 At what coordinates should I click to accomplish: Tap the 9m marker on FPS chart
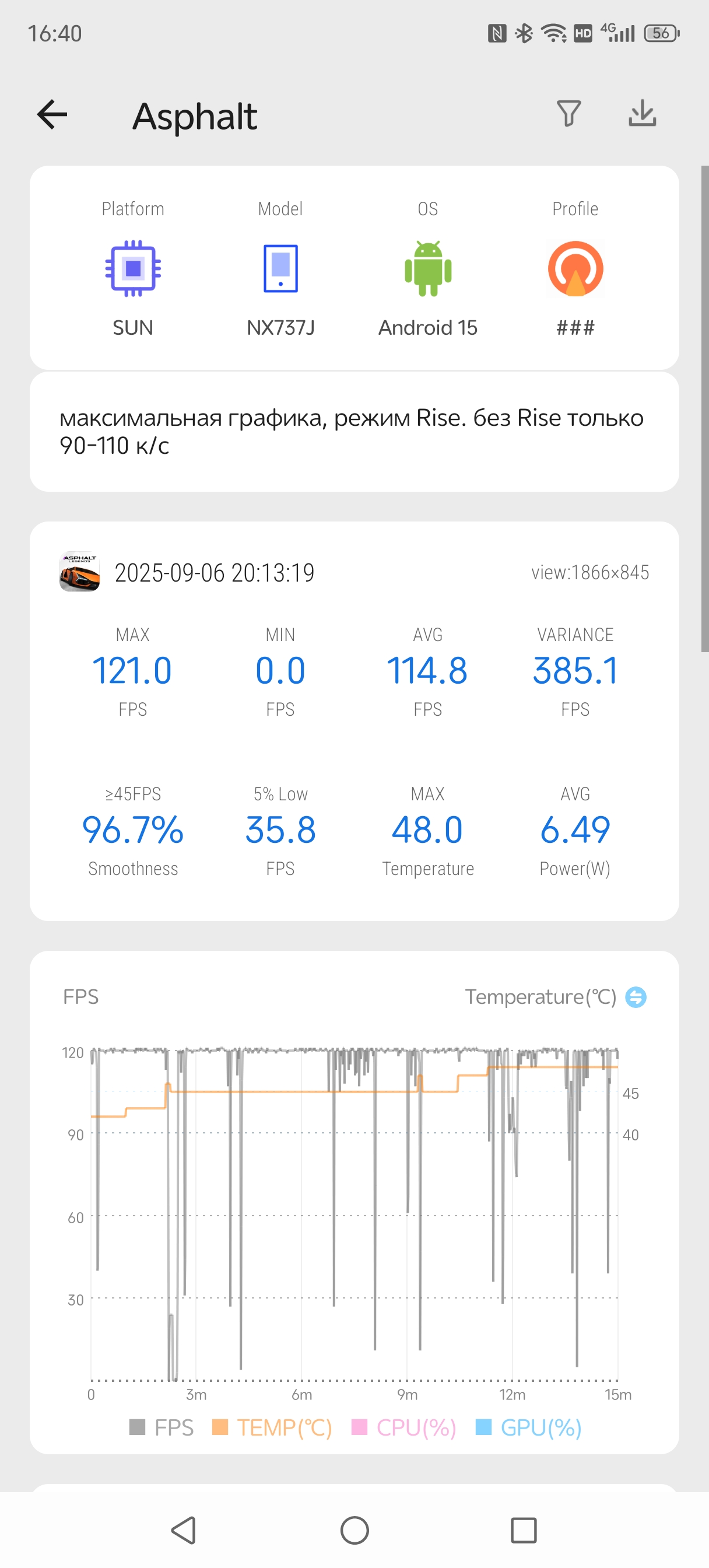pyautogui.click(x=407, y=1395)
